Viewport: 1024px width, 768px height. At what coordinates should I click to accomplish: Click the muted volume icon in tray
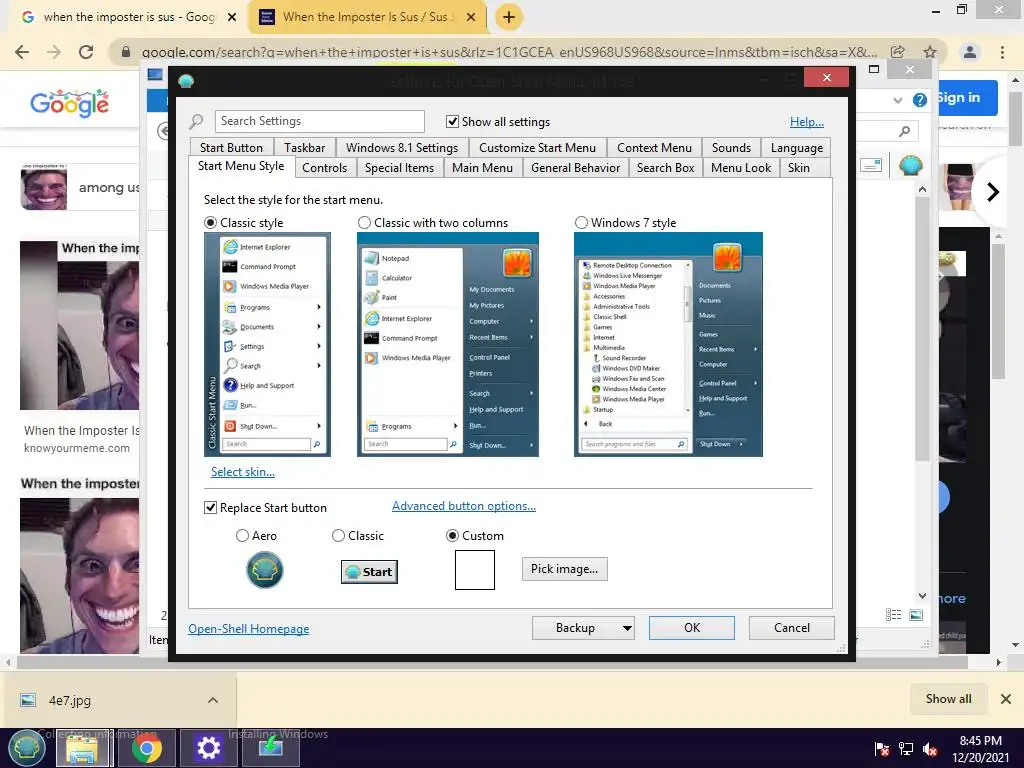click(x=929, y=749)
